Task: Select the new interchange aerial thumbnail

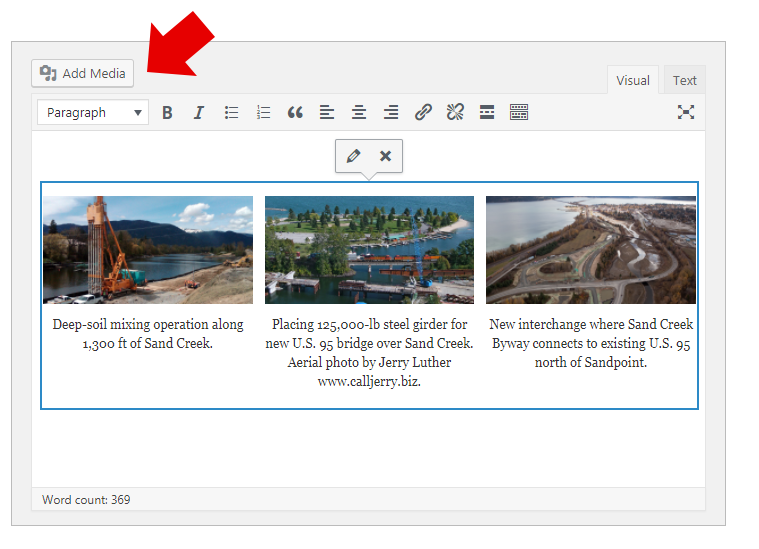Action: click(x=591, y=250)
